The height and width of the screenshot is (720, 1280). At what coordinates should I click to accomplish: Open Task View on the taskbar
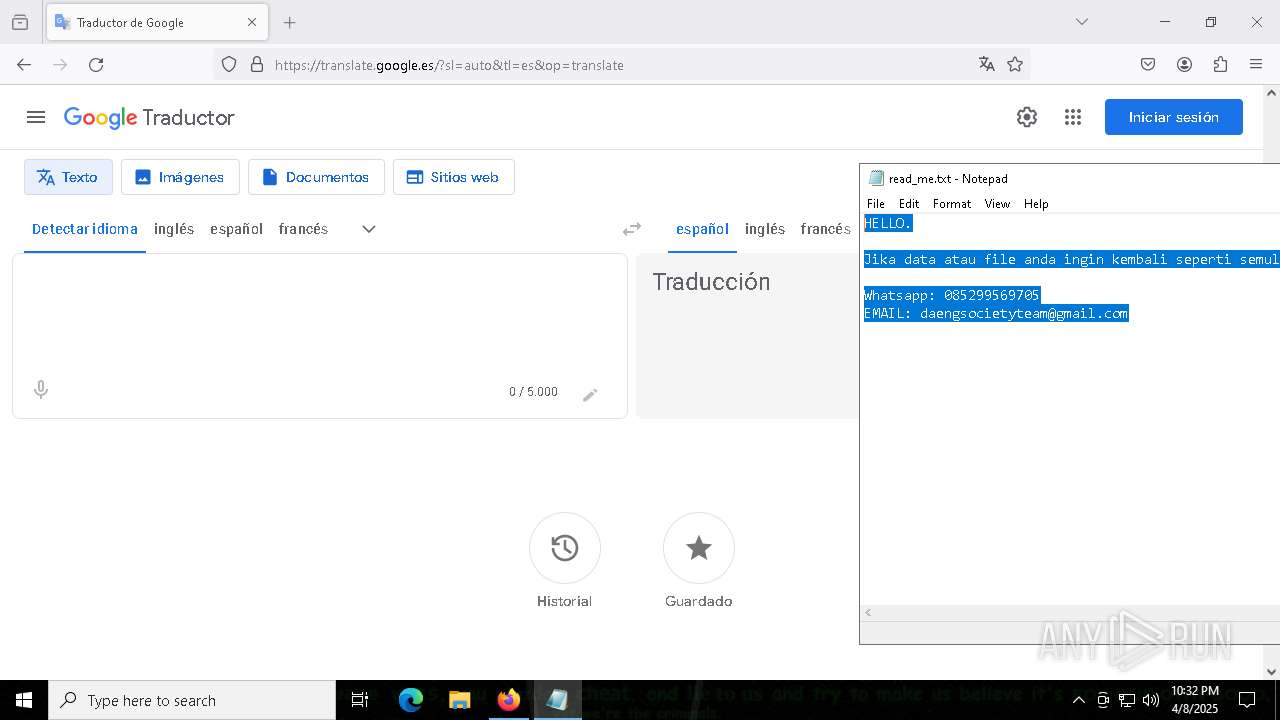(x=360, y=700)
